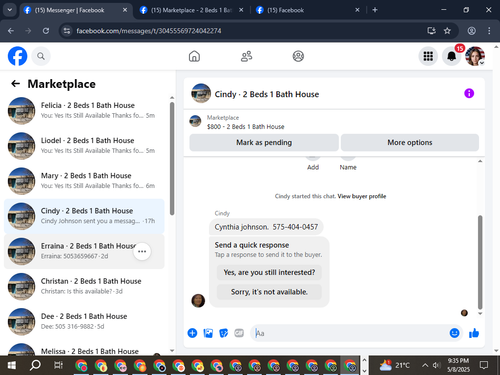The image size is (500, 375).
Task: Attach a photo using the image icon
Action: click(208, 333)
